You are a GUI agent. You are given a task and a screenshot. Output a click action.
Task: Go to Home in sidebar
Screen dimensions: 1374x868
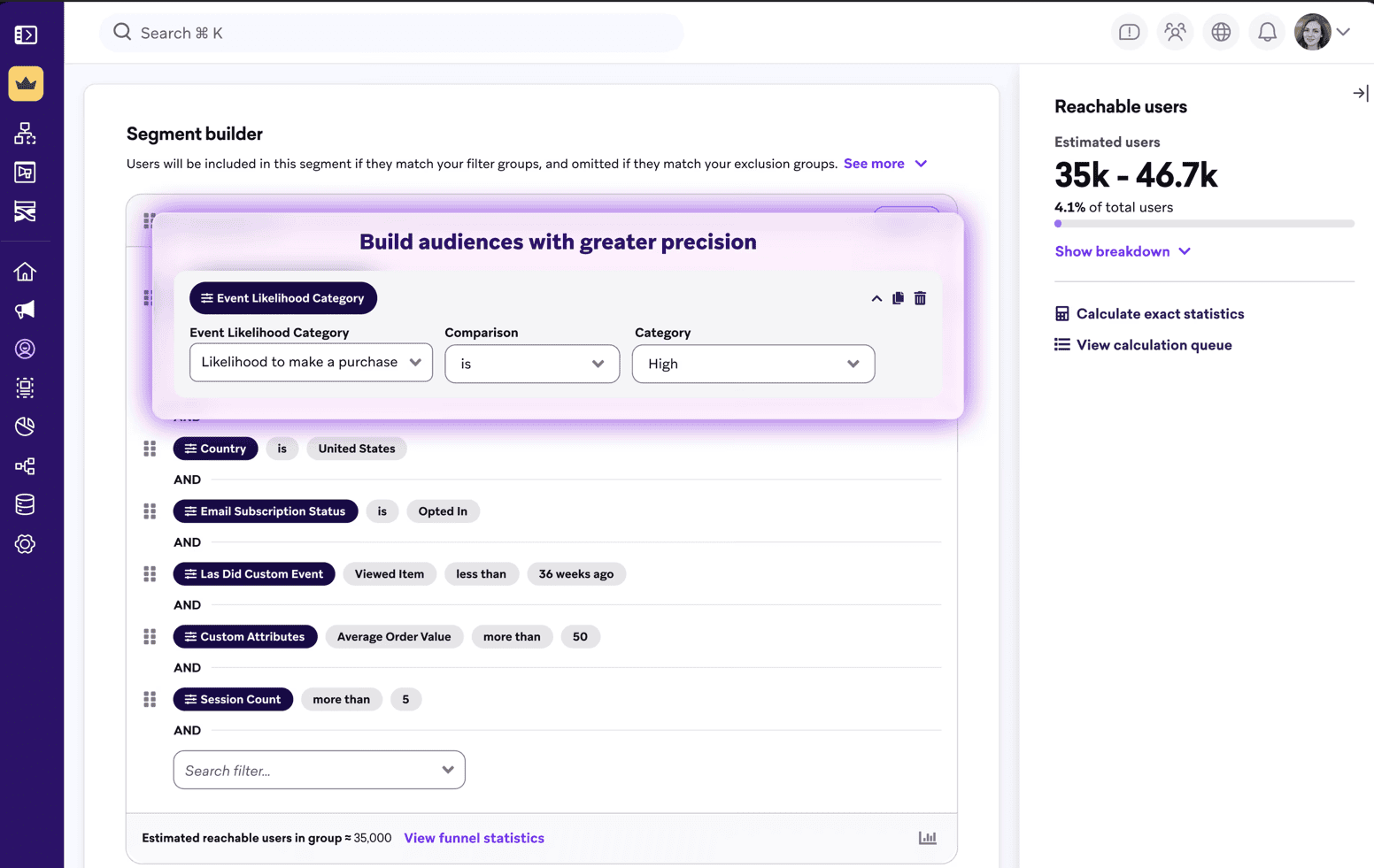click(x=25, y=272)
